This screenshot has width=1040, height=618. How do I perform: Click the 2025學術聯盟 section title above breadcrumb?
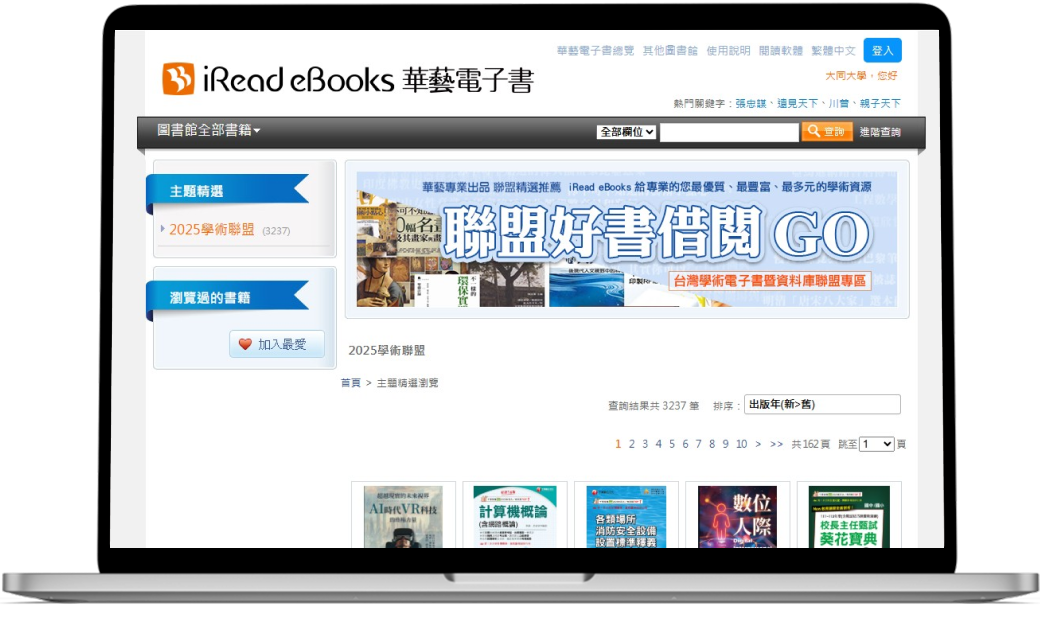pos(387,350)
